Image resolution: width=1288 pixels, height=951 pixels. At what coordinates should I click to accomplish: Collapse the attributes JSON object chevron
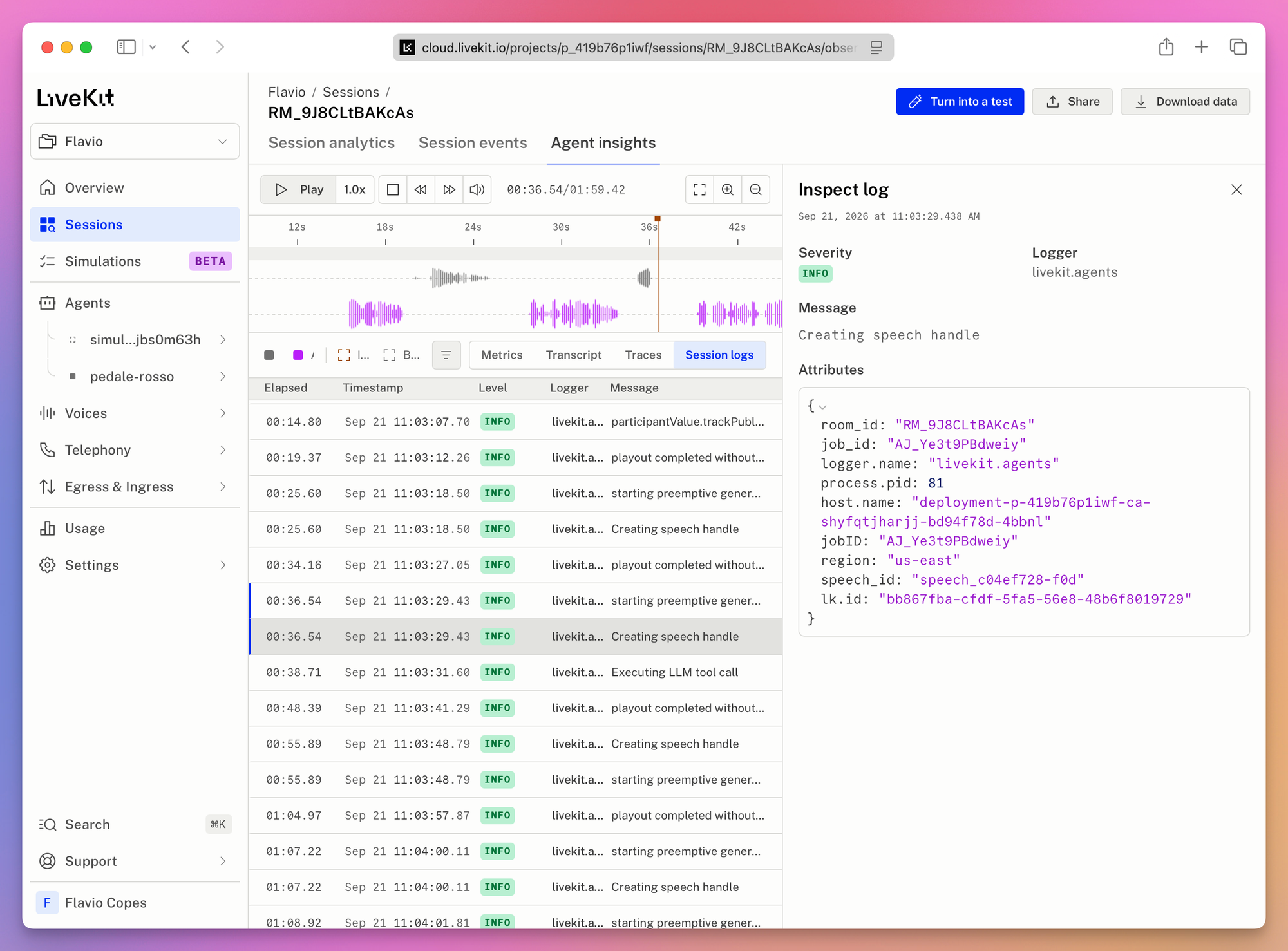[x=822, y=407]
